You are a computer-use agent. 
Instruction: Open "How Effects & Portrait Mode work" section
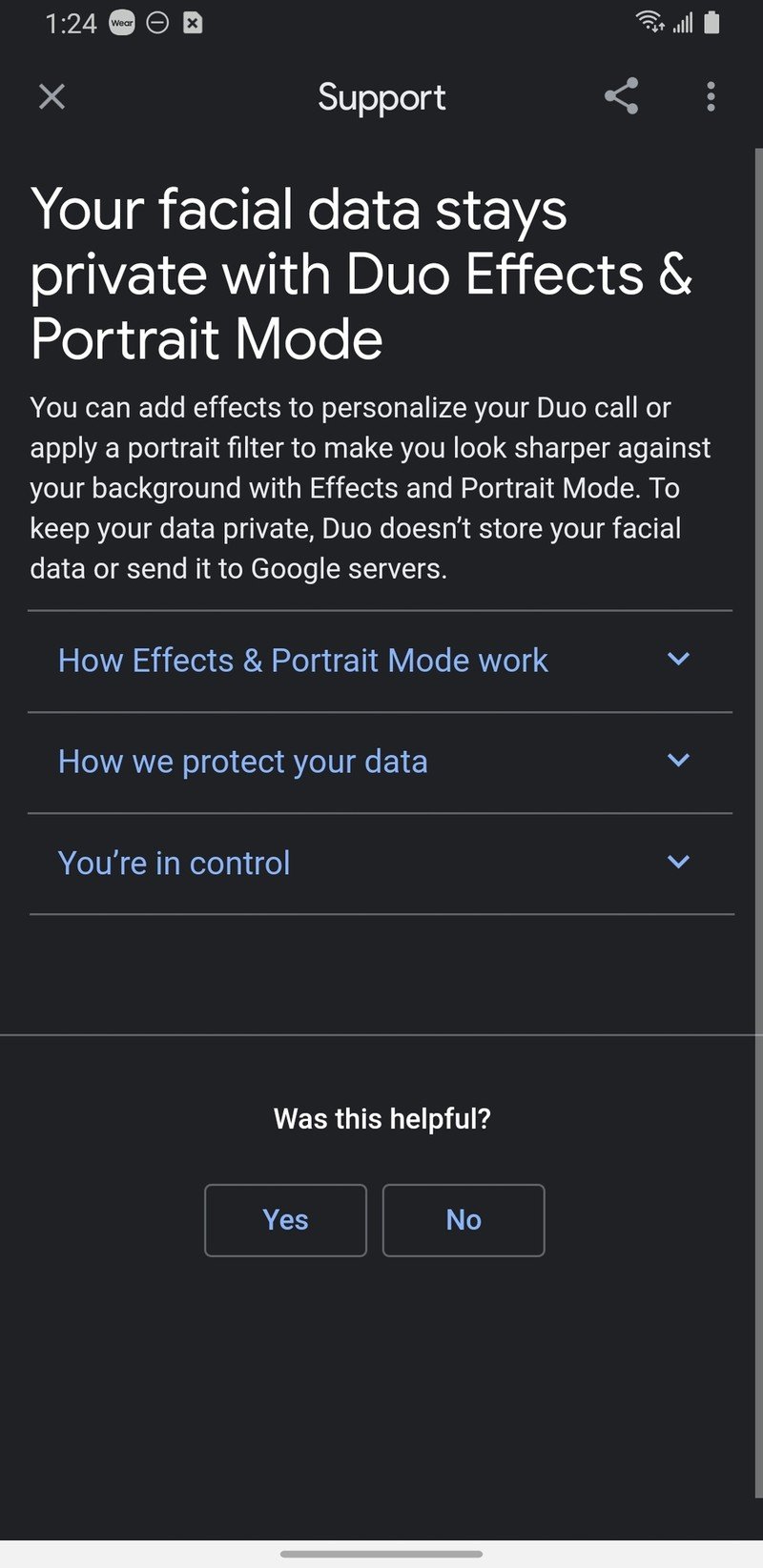pyautogui.click(x=303, y=661)
